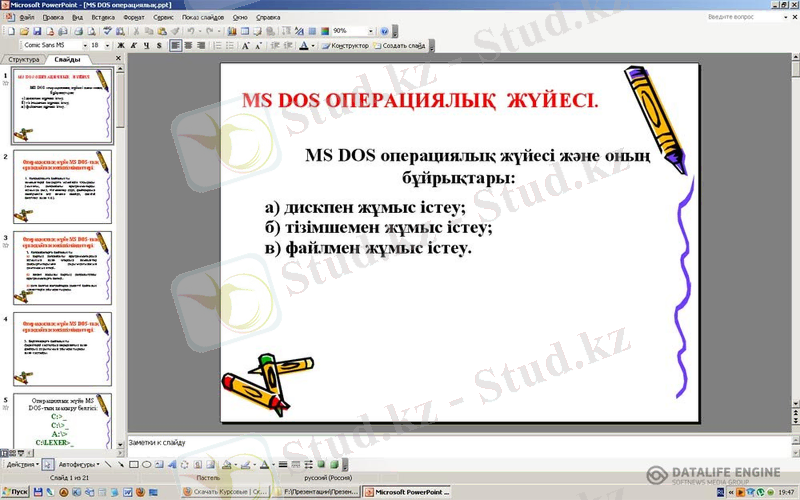Open the Автофигуры dropdown
The image size is (800, 500).
(x=79, y=464)
